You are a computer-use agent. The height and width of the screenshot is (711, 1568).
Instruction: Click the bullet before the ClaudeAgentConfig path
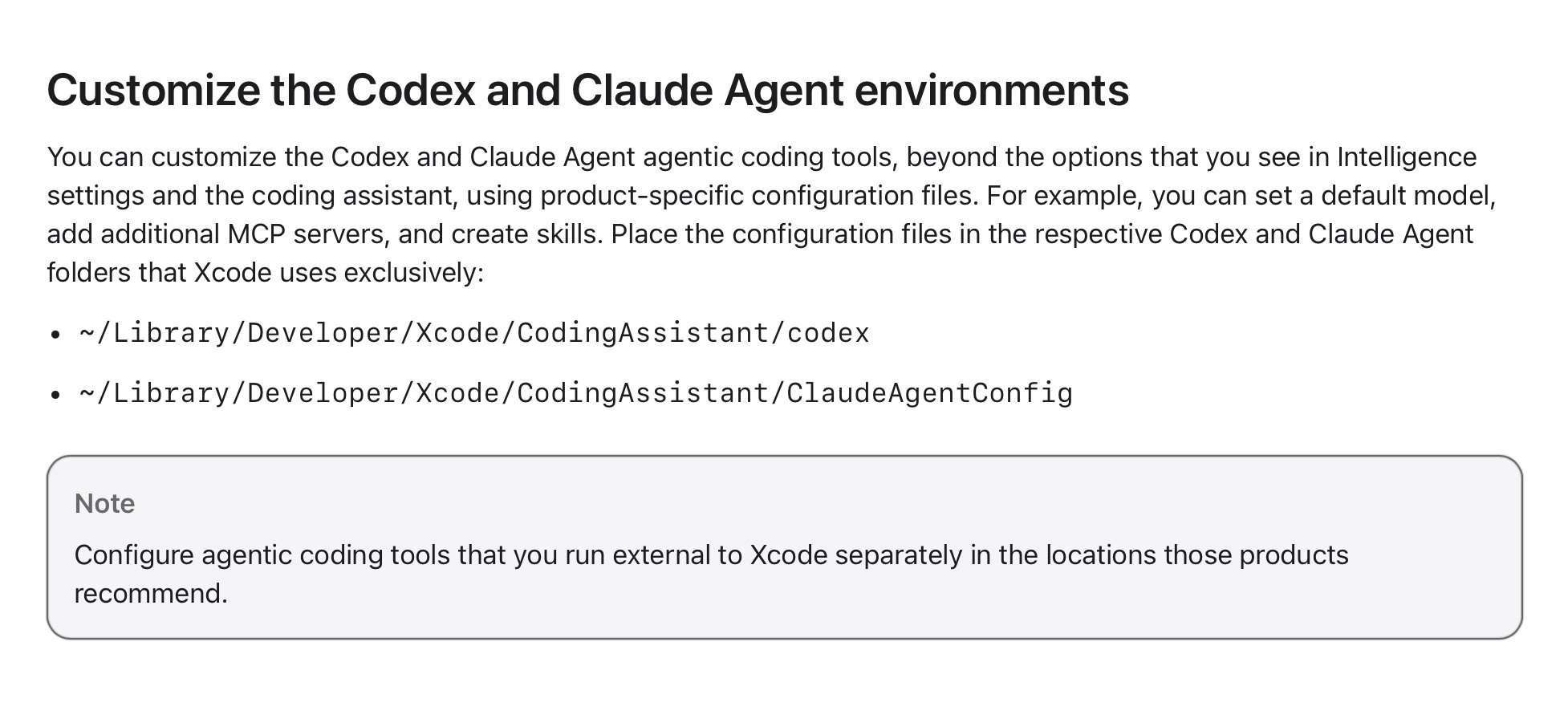(55, 395)
